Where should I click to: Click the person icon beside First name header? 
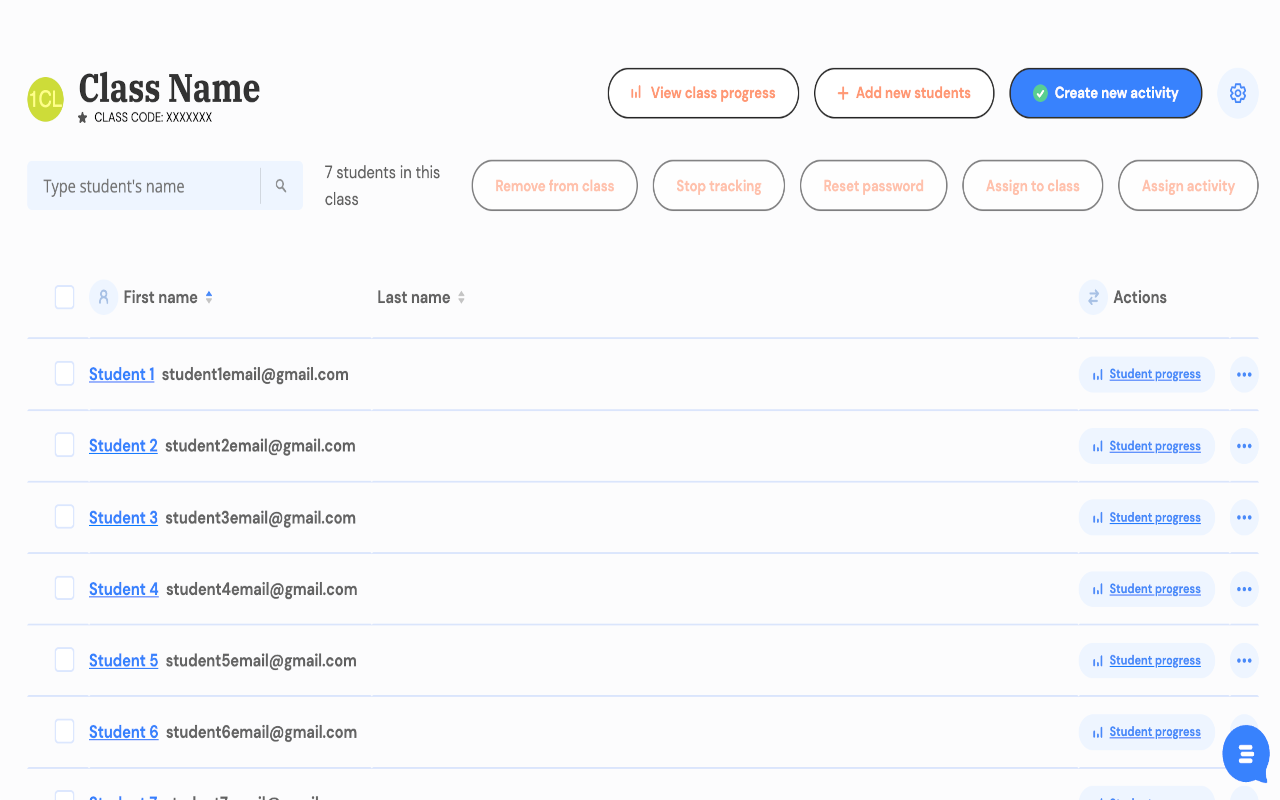pos(103,297)
